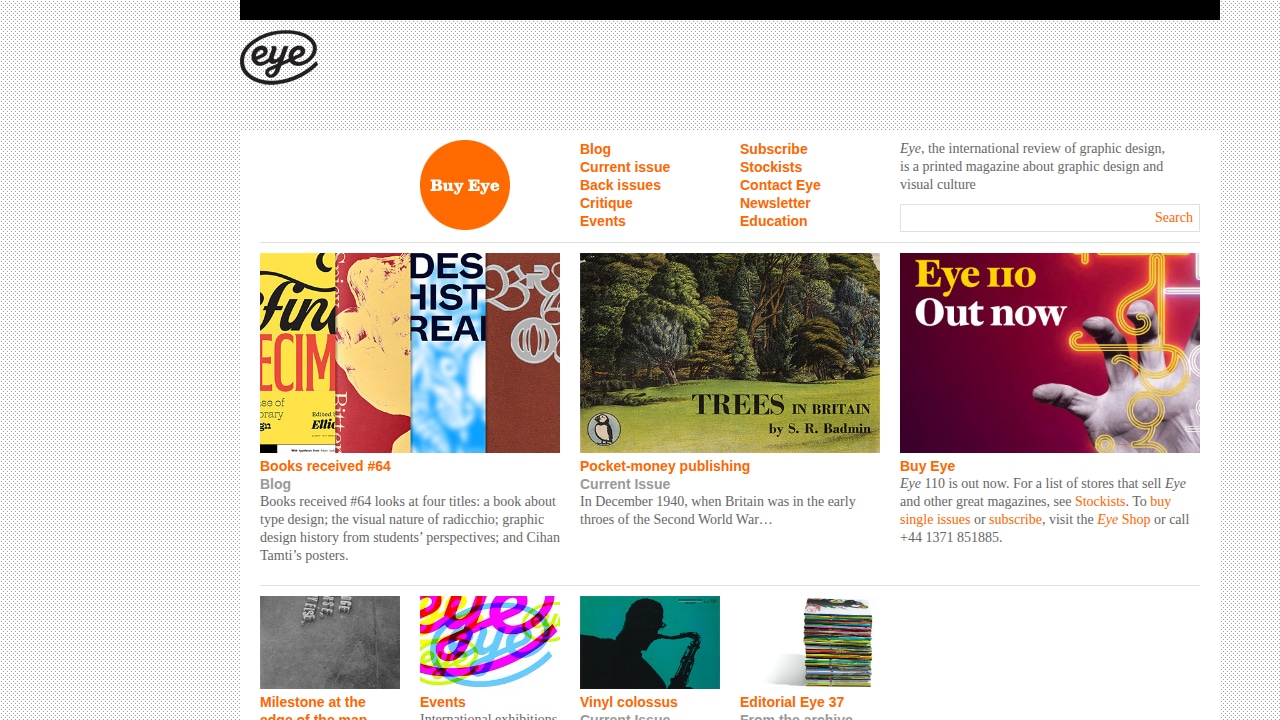Open the Vinyl colossus headline
Screen dimensions: 1280x720
(x=629, y=702)
